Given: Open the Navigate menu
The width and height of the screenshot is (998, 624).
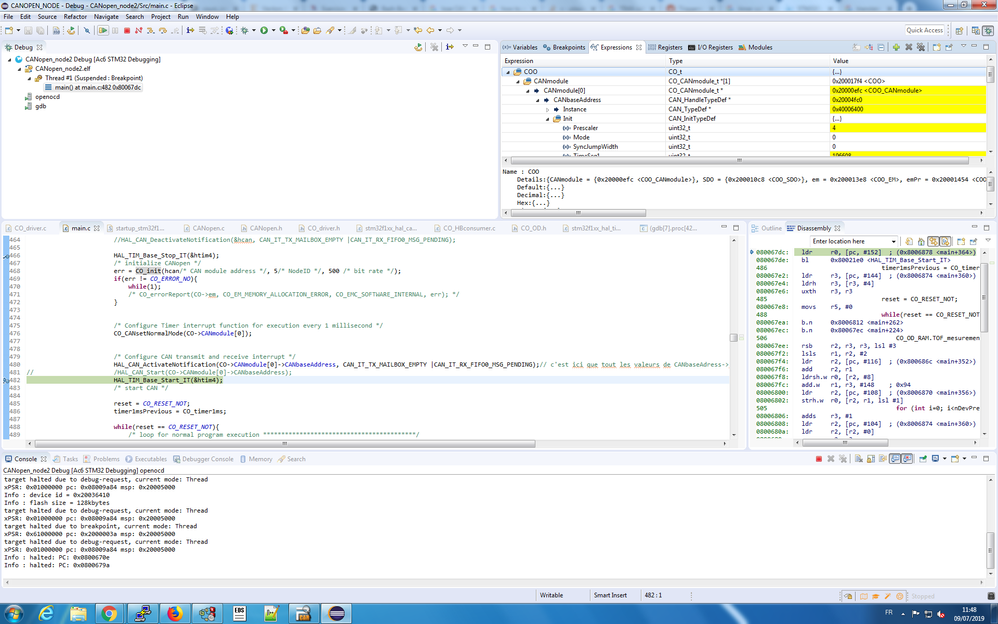Looking at the screenshot, I should tap(106, 17).
